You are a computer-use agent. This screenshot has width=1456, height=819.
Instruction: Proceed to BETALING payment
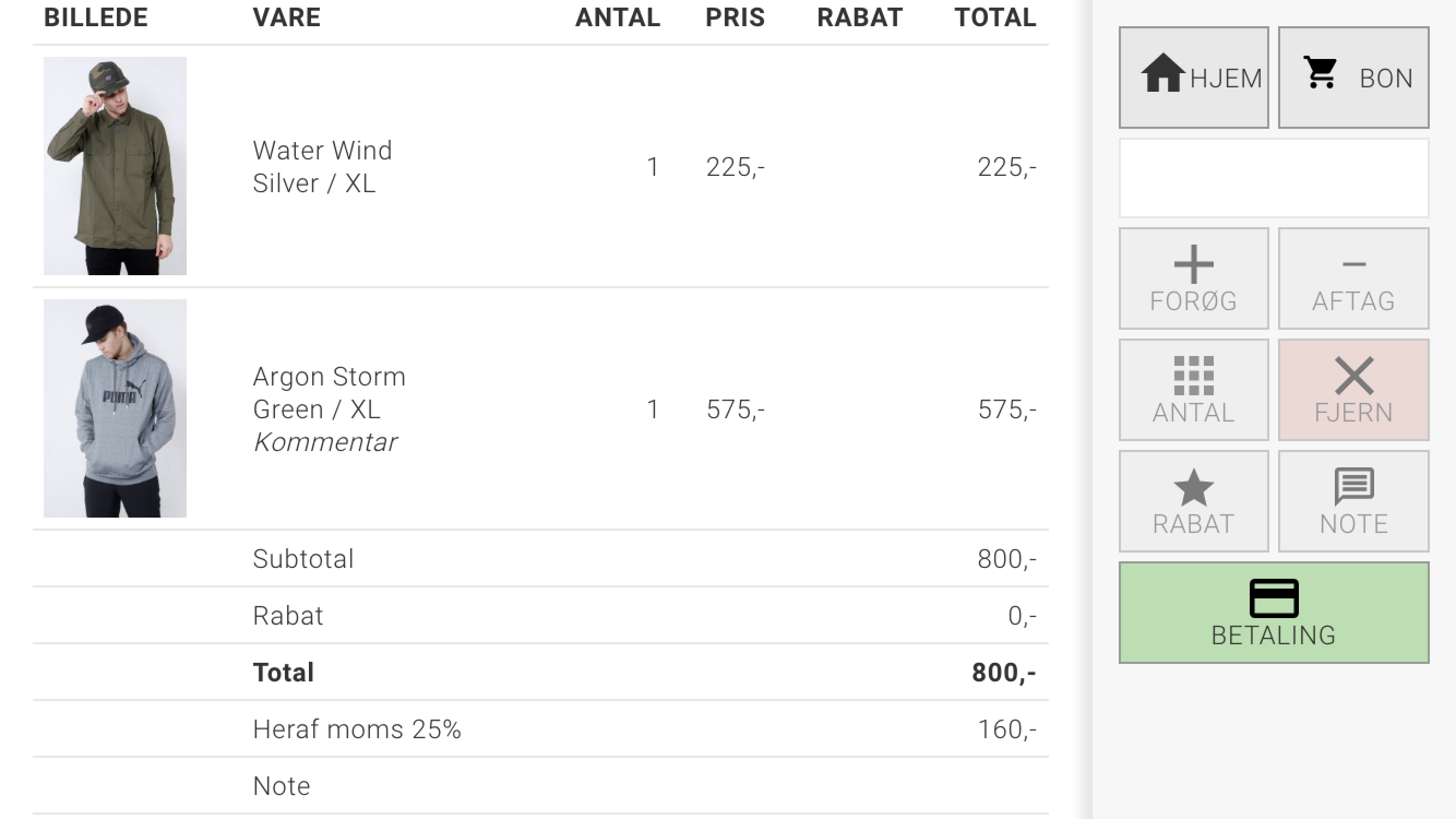1274,613
